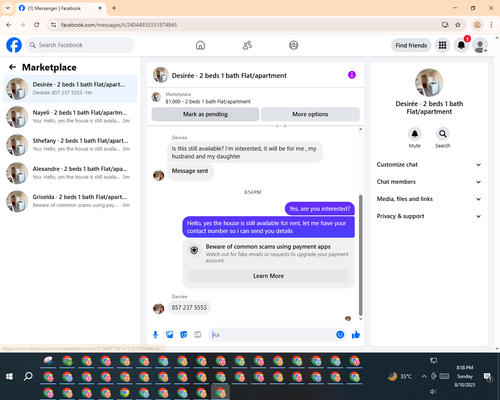Expand Media, files and links section
Image resolution: width=500 pixels, height=400 pixels.
[429, 199]
